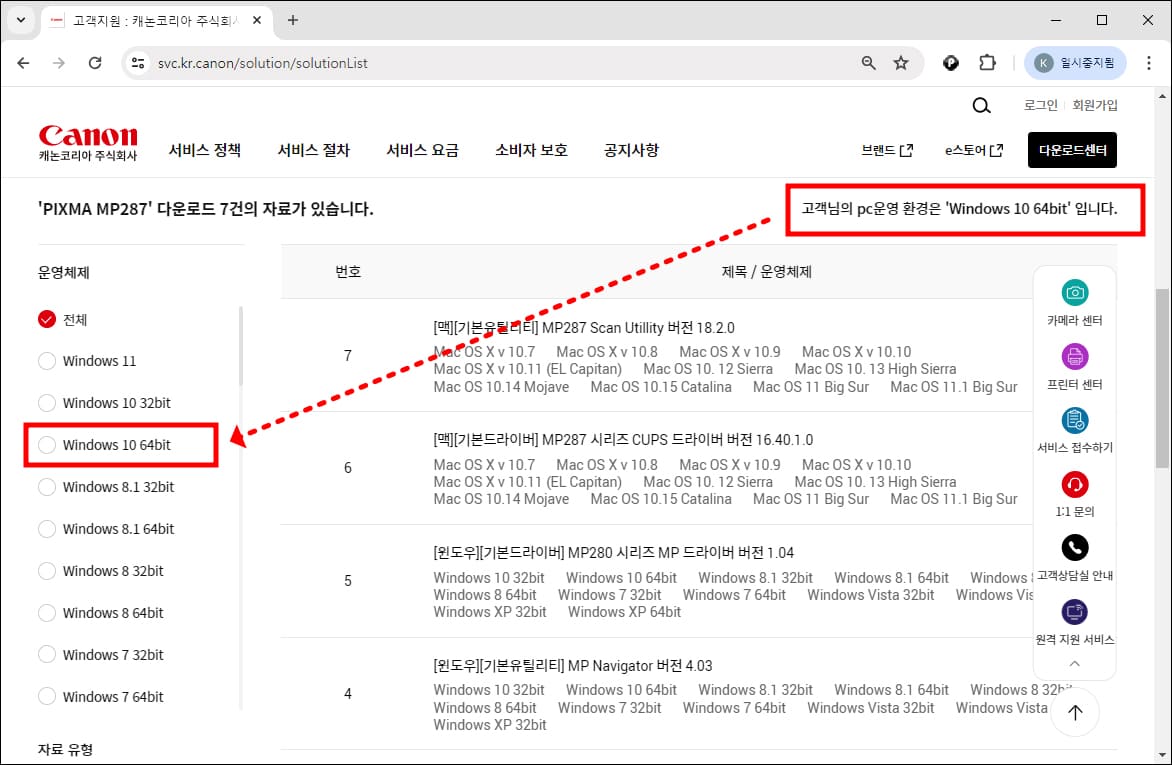
Task: Open the 1:1 문의 headset icon
Action: tap(1075, 484)
